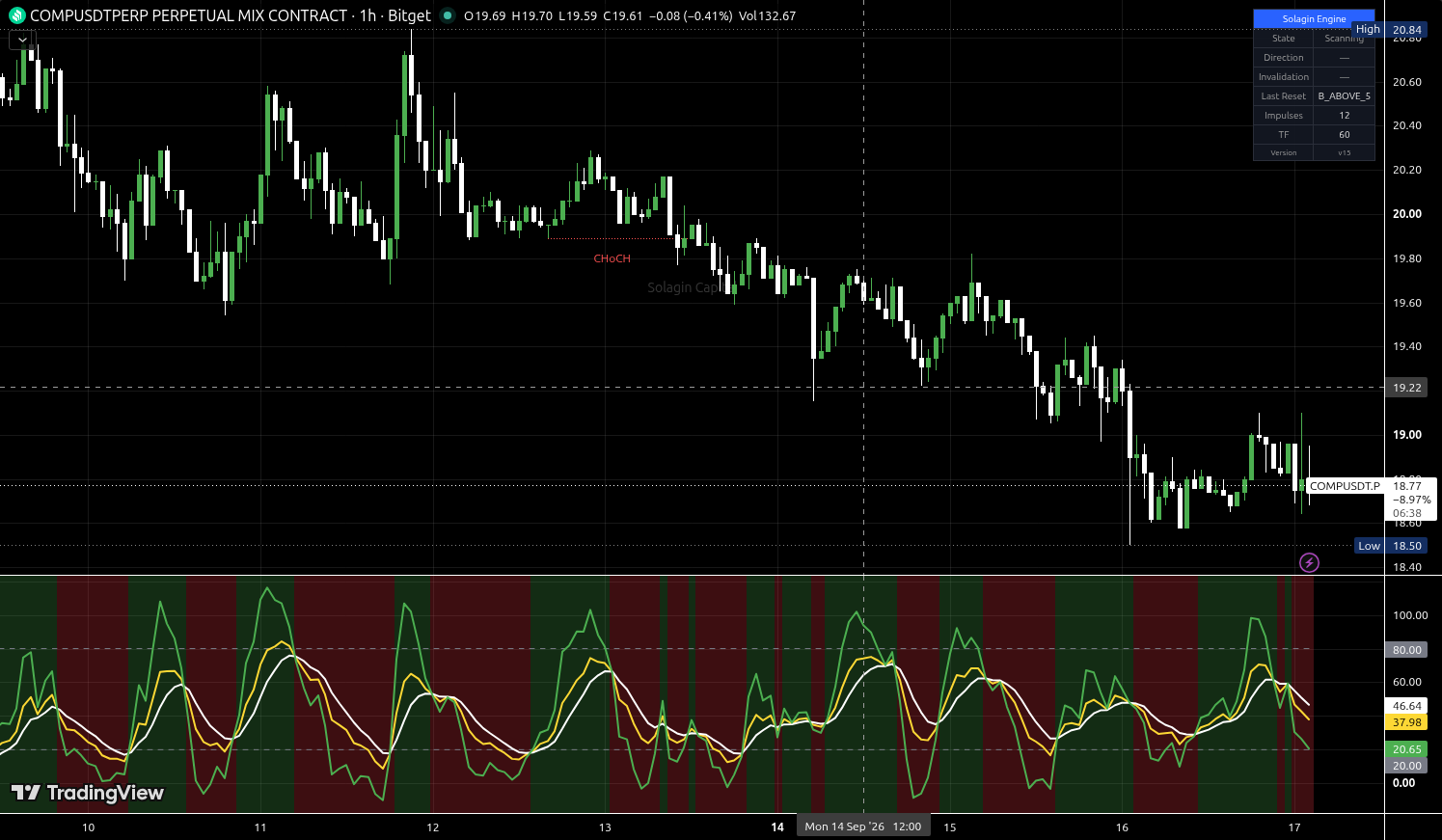Click the crosshair price label 19.22
This screenshot has width=1442, height=840.
coord(1406,388)
